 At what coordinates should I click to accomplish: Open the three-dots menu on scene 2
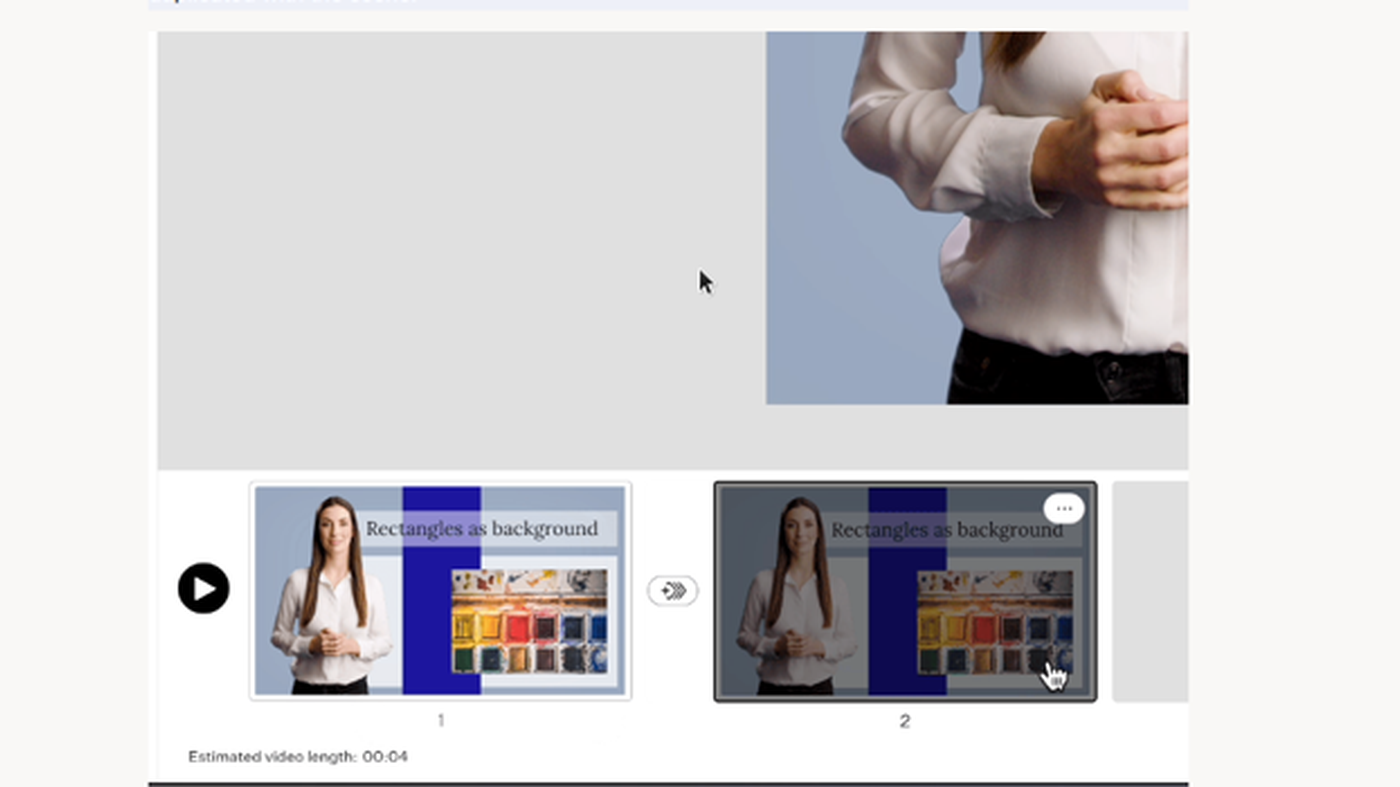[1064, 509]
